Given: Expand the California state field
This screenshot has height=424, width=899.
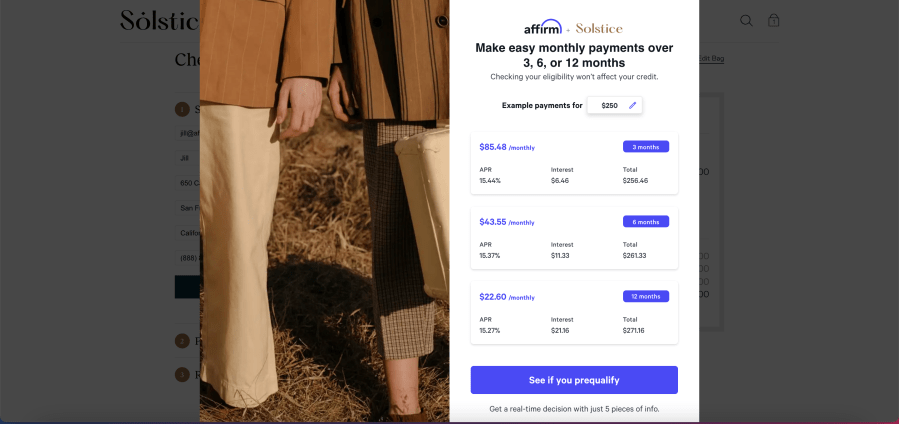Looking at the screenshot, I should 188,233.
